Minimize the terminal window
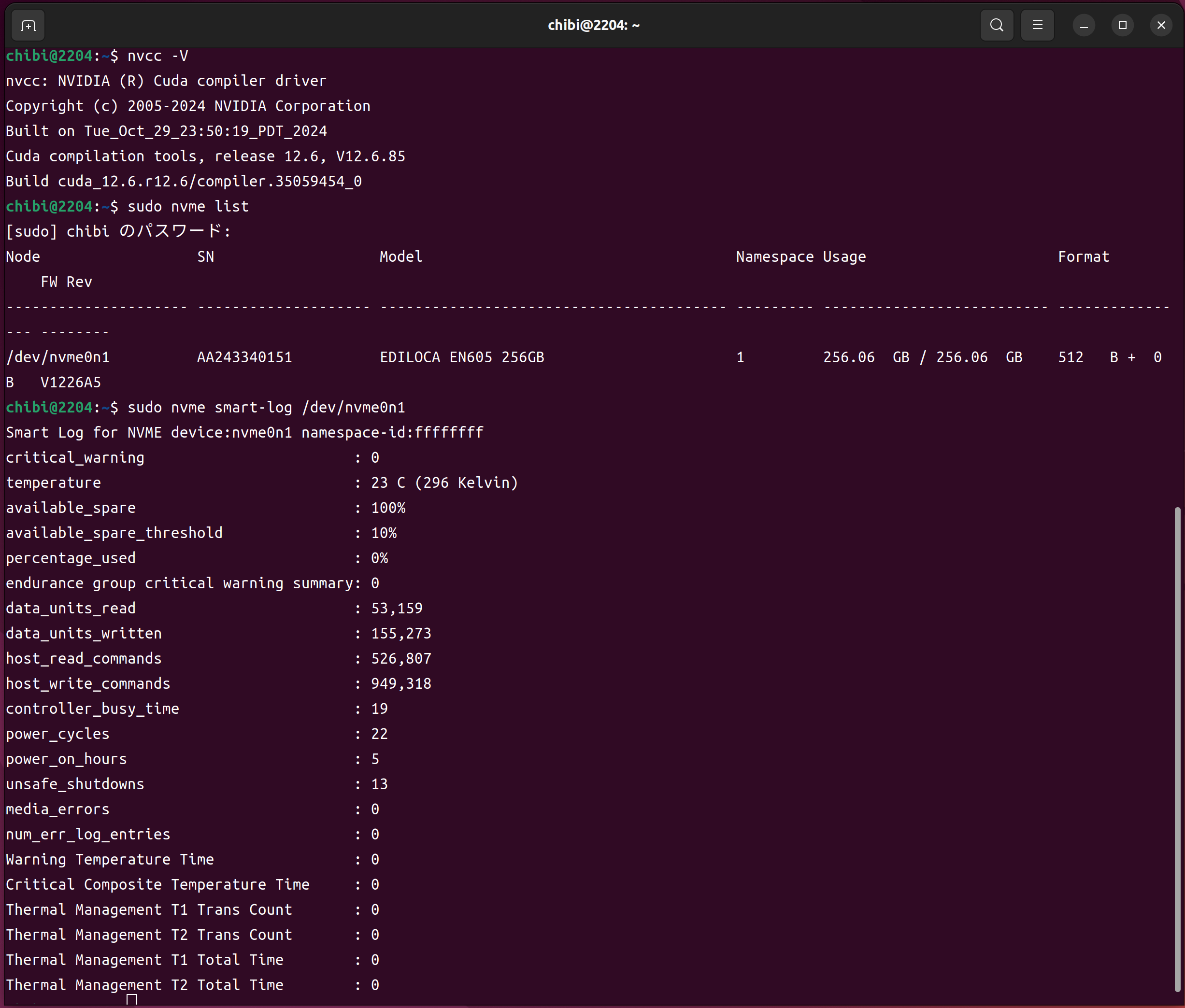 click(1083, 26)
